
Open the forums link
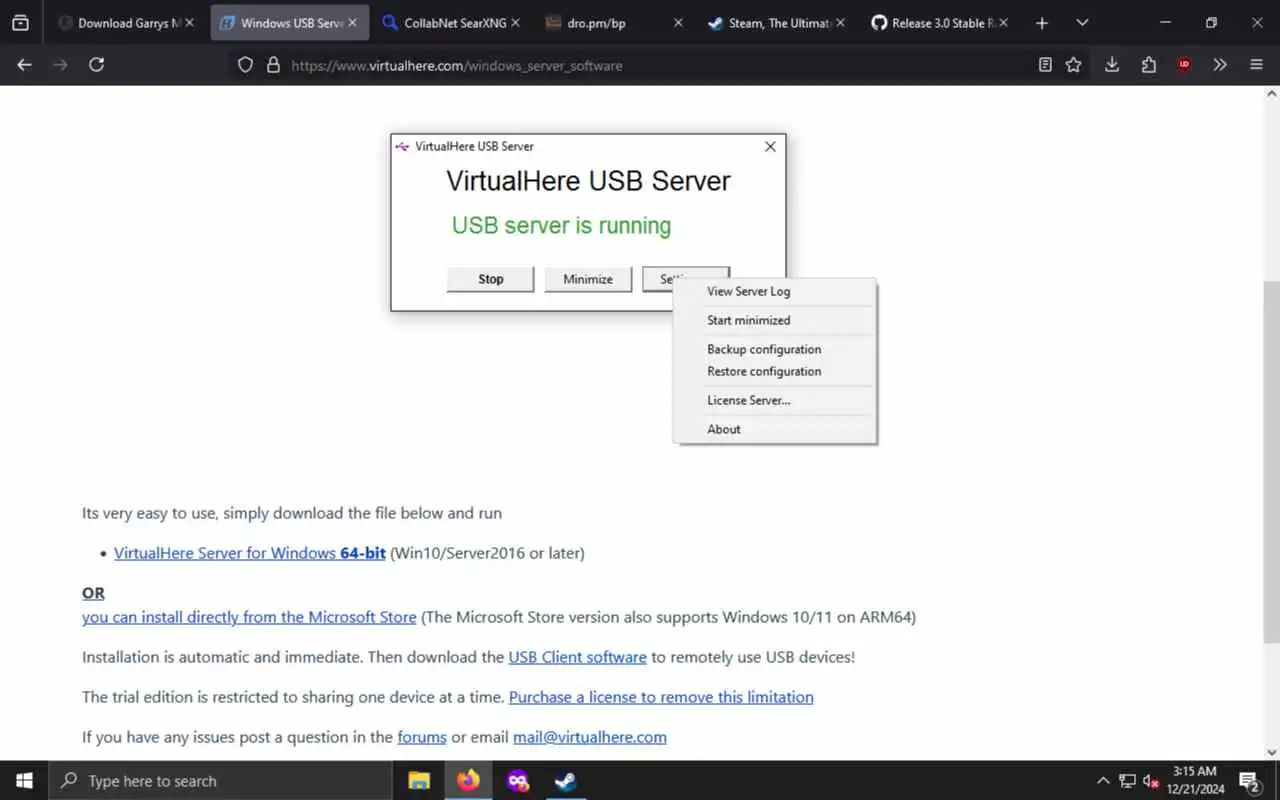422,737
